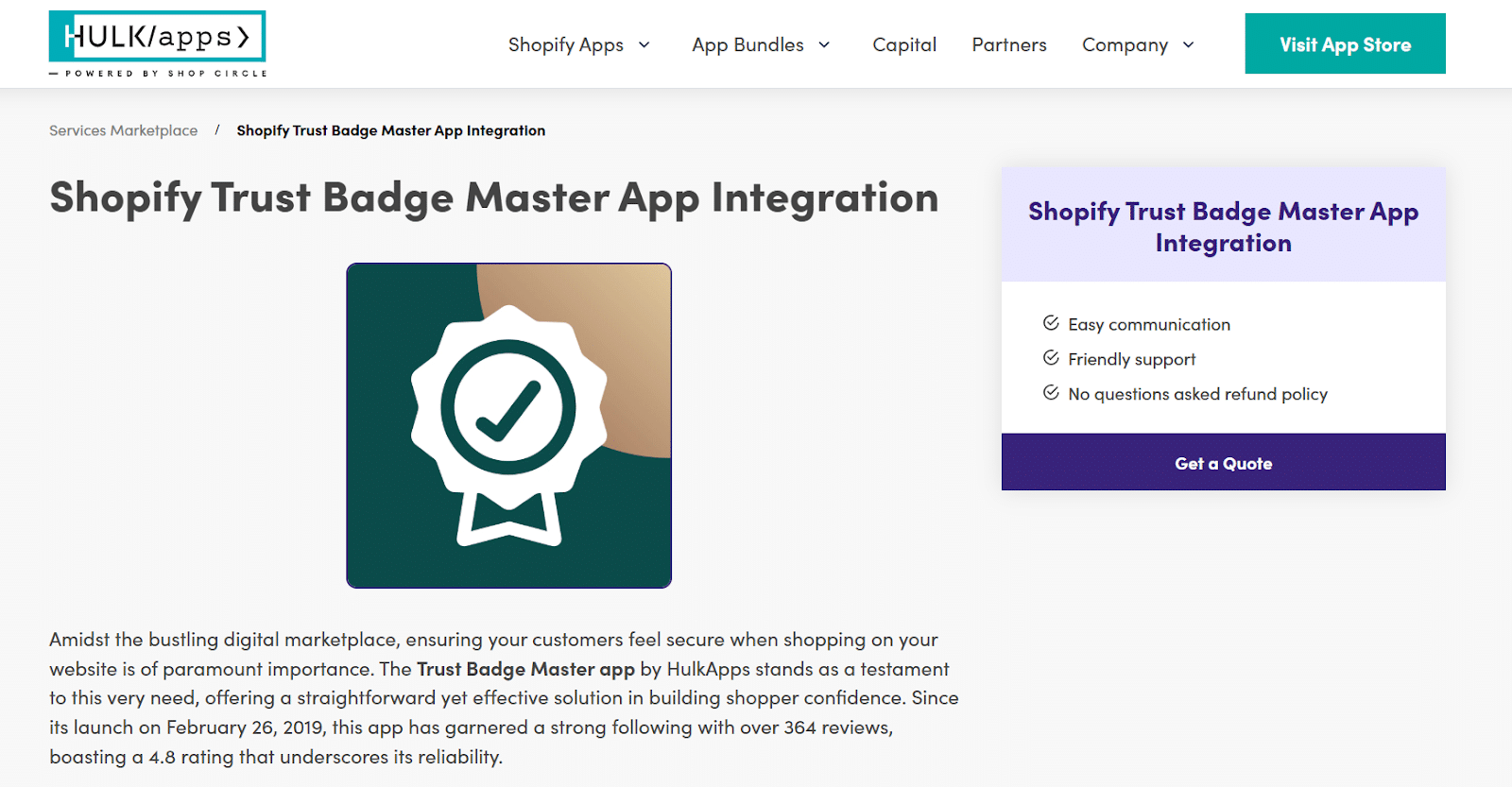Click the 'Friendly support' text
Image resolution: width=1512 pixels, height=787 pixels.
coord(1131,359)
